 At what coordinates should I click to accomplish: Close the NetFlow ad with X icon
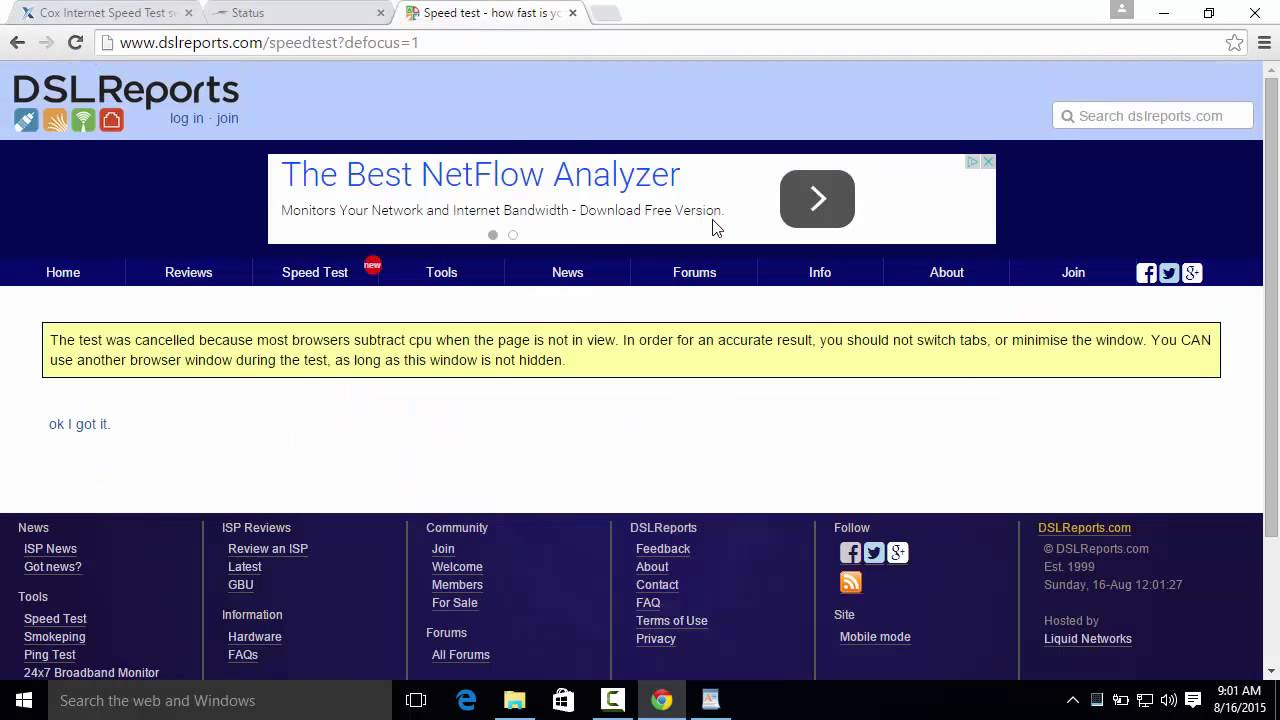coord(988,162)
